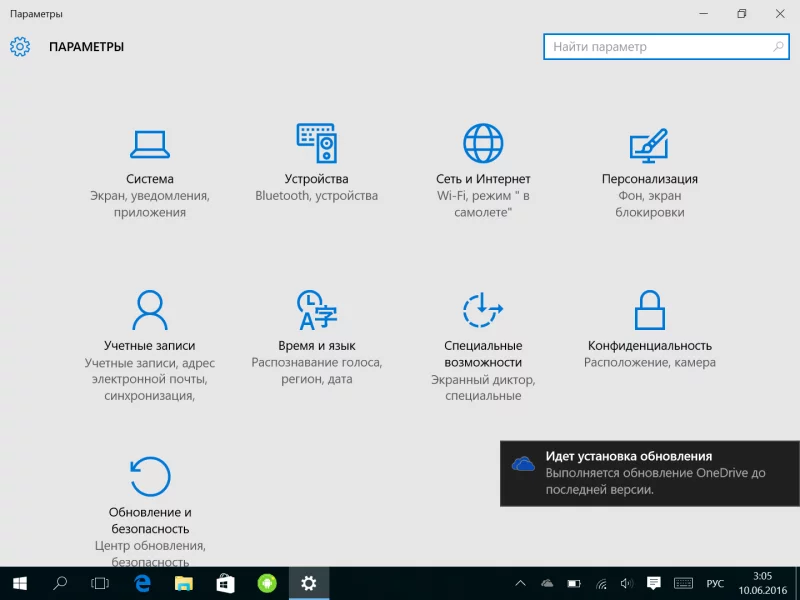Open Сеть и Интернет globe icon

point(483,145)
